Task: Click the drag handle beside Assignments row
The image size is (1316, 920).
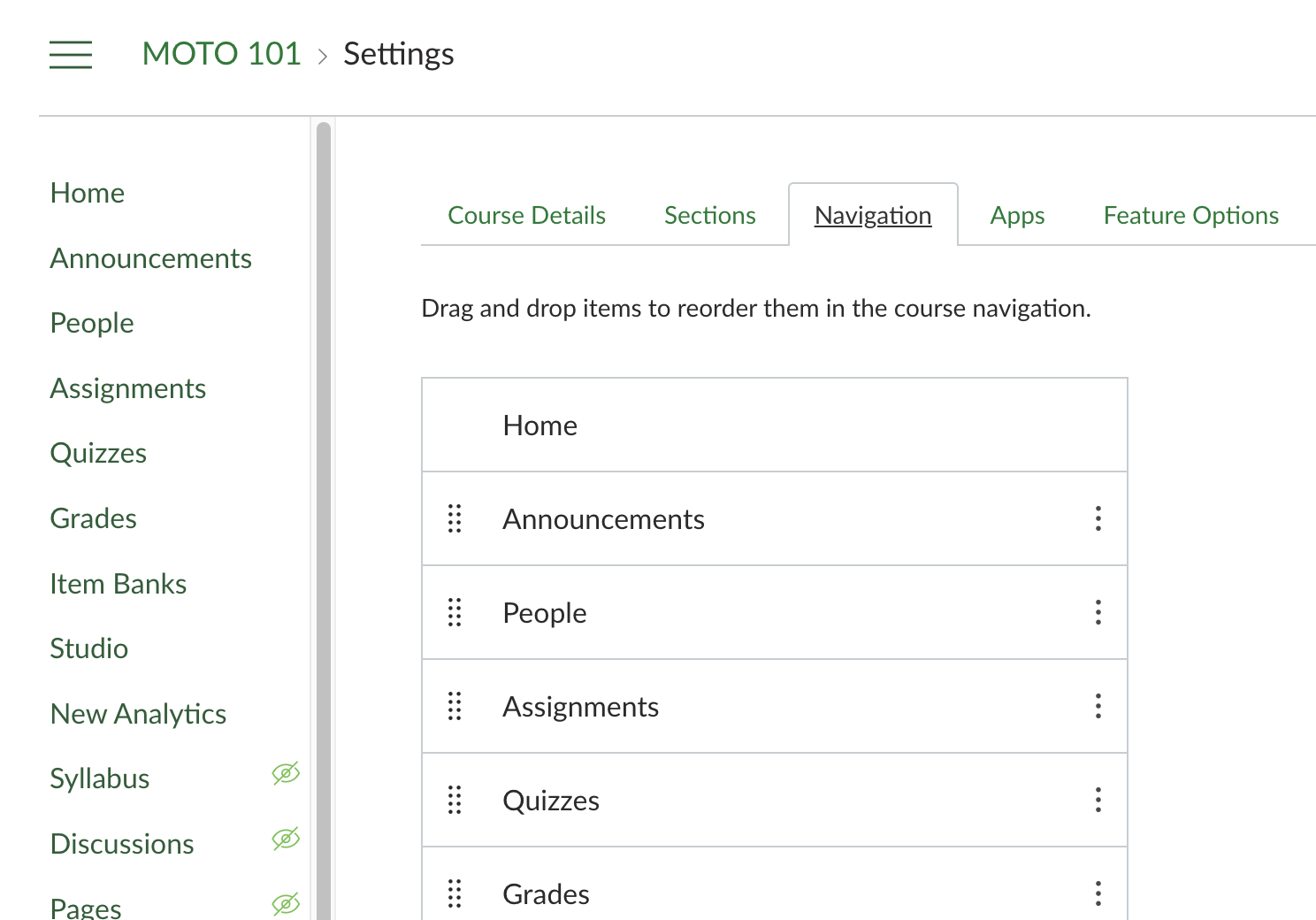Action: click(x=455, y=707)
